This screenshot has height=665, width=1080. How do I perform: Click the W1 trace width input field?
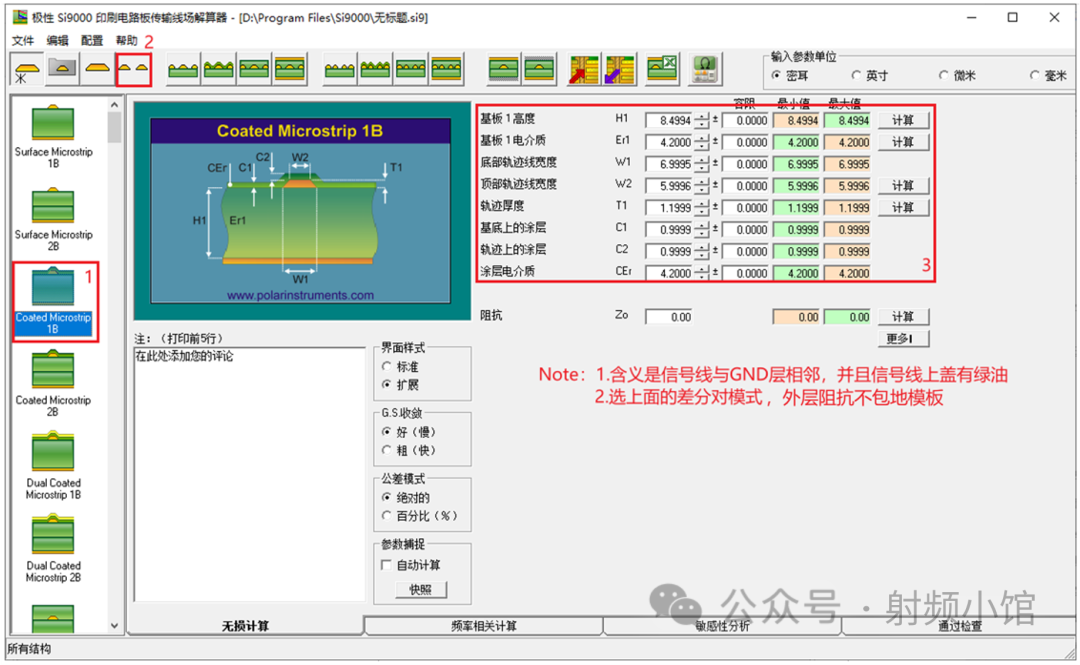coord(668,164)
